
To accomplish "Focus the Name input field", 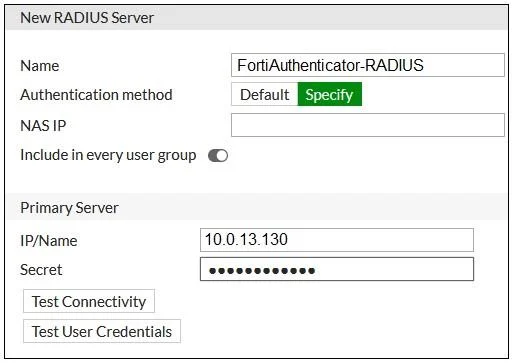I will point(368,65).
